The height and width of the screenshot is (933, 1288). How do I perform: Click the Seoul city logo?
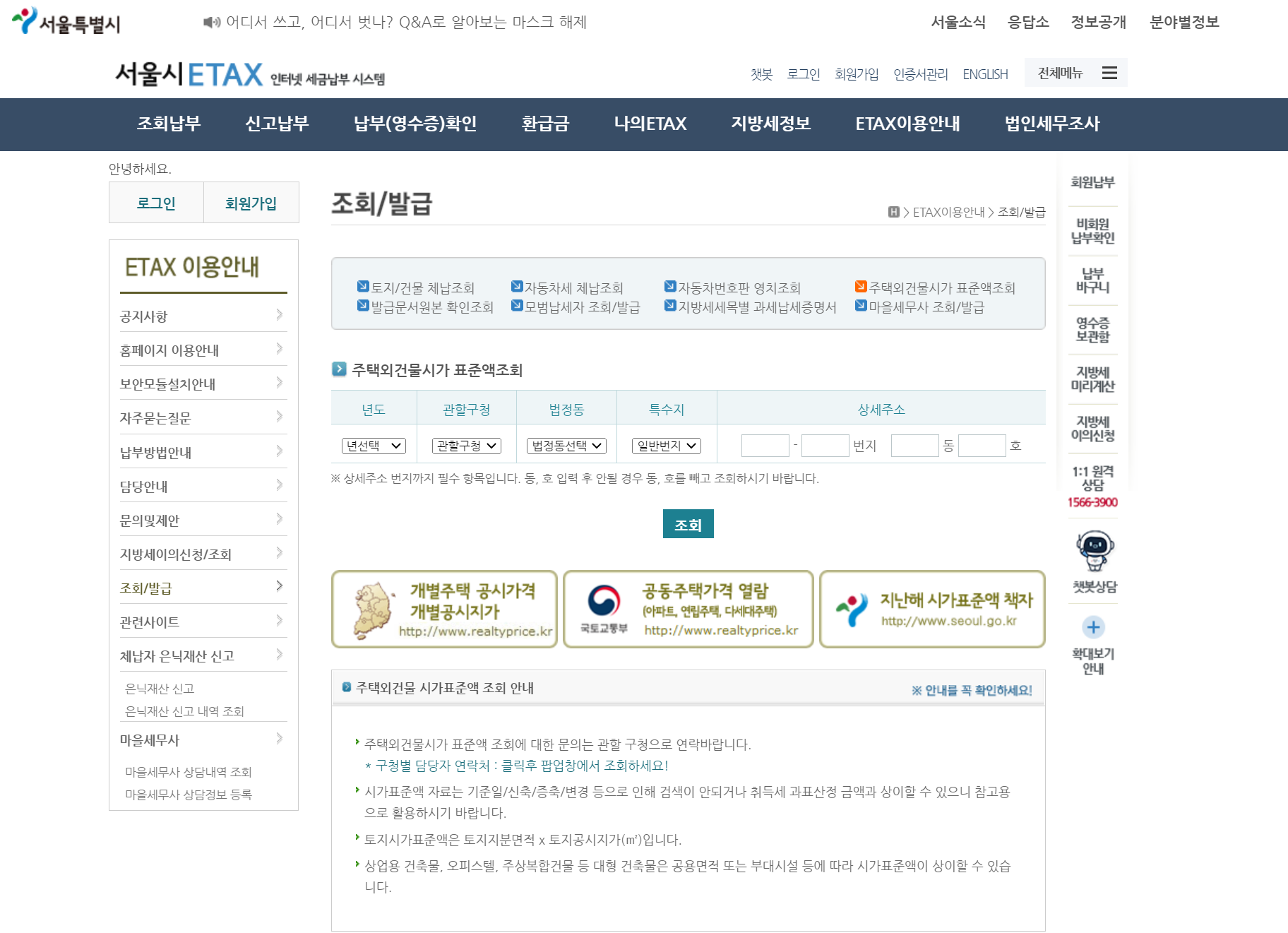[x=66, y=21]
